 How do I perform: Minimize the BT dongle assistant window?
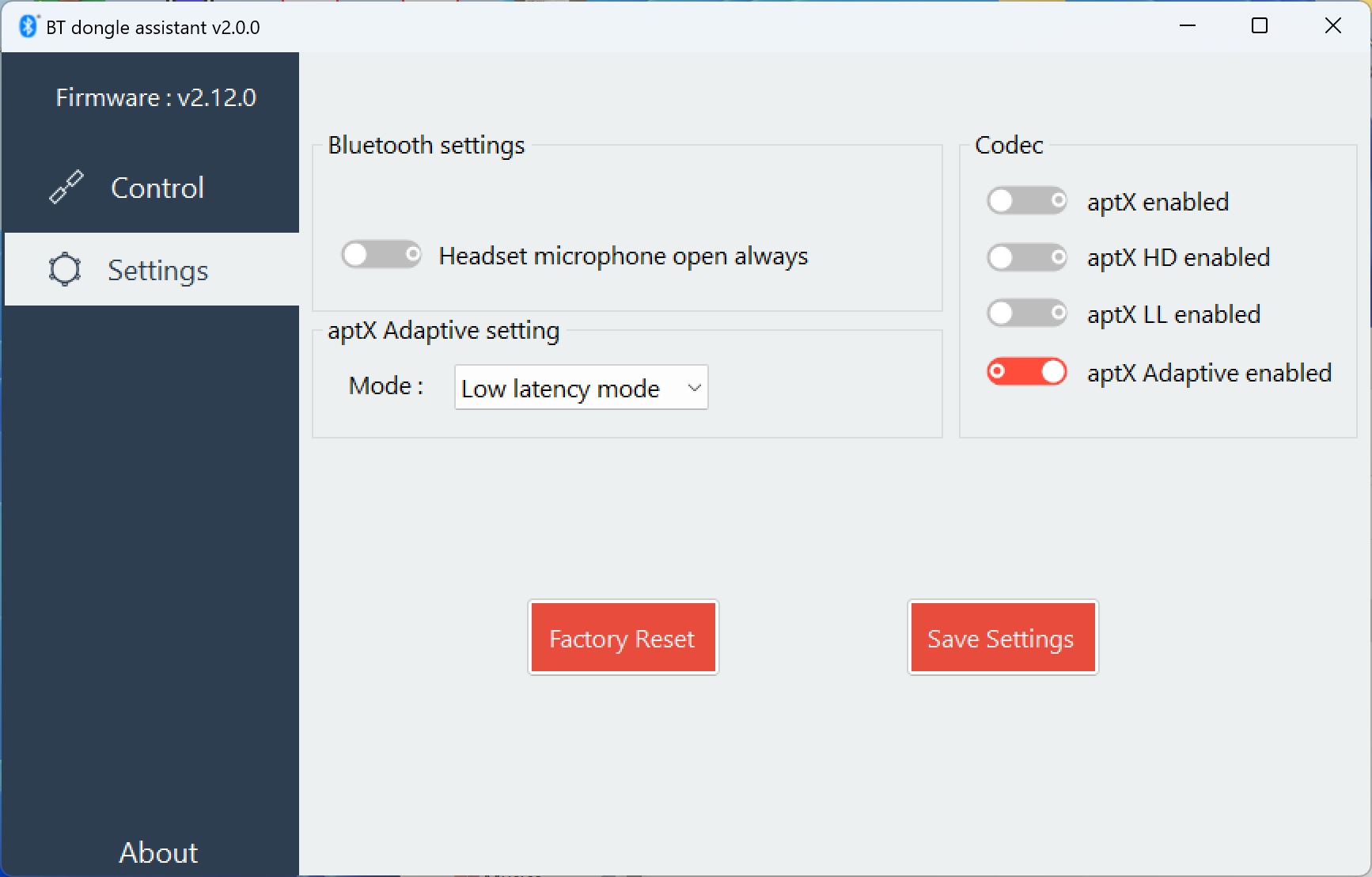[1187, 26]
